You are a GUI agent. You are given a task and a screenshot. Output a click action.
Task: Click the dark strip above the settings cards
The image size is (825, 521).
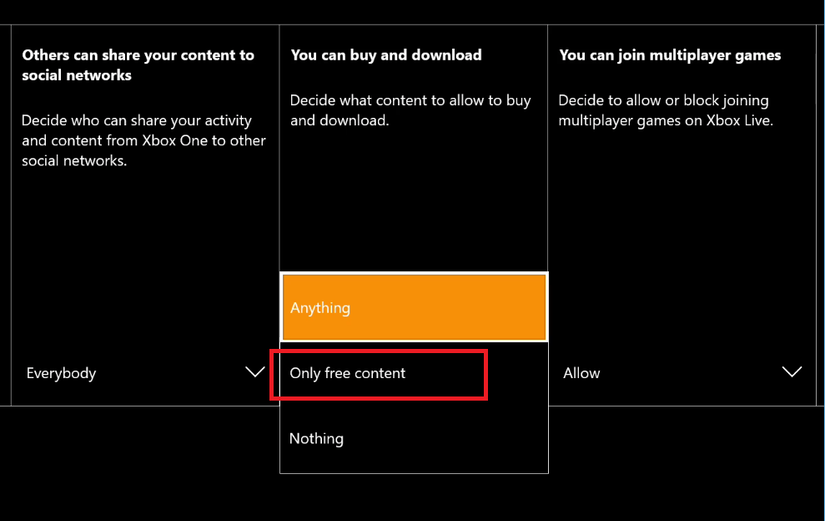[x=412, y=12]
